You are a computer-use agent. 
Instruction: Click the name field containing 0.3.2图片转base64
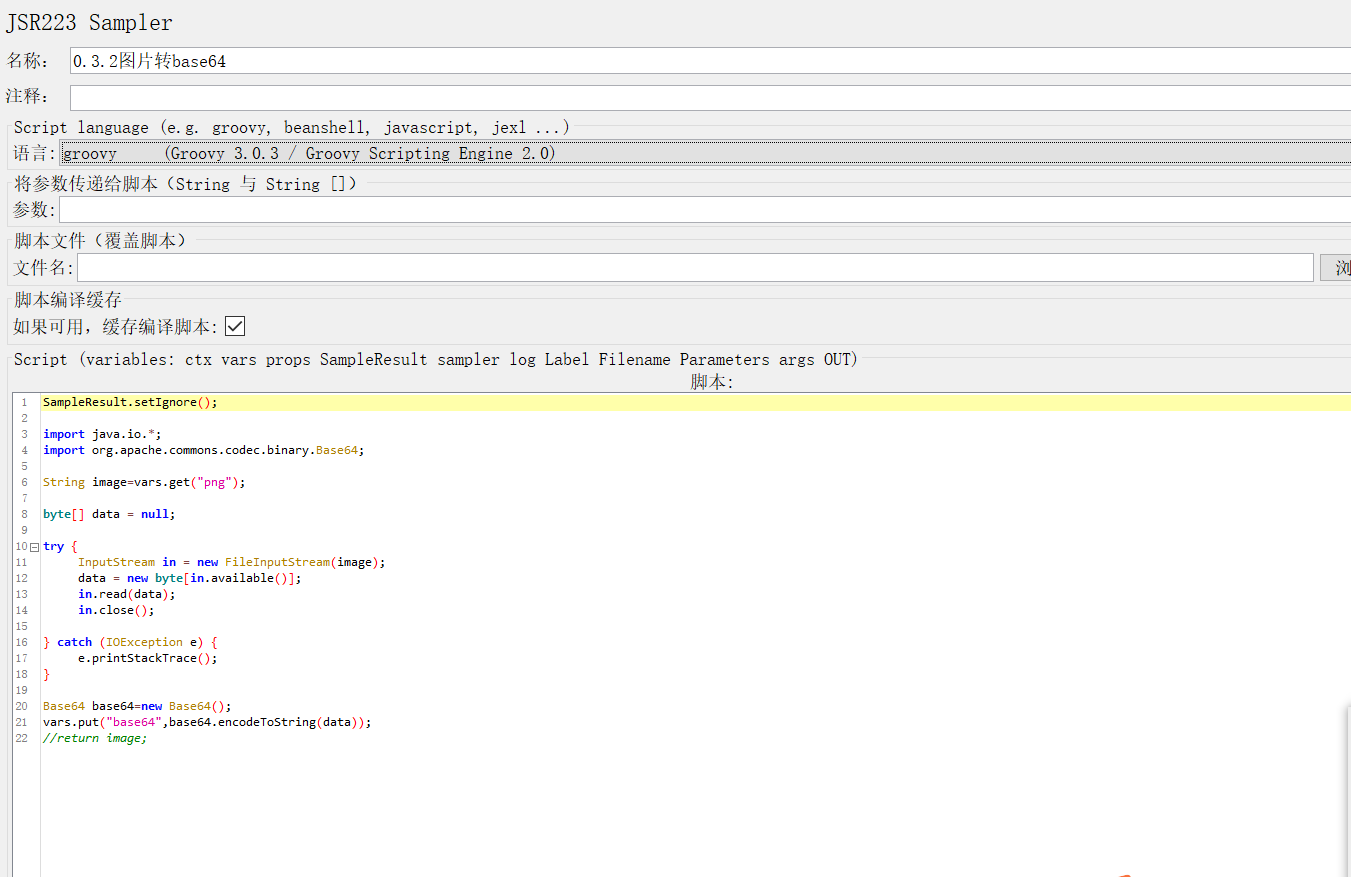[710, 61]
